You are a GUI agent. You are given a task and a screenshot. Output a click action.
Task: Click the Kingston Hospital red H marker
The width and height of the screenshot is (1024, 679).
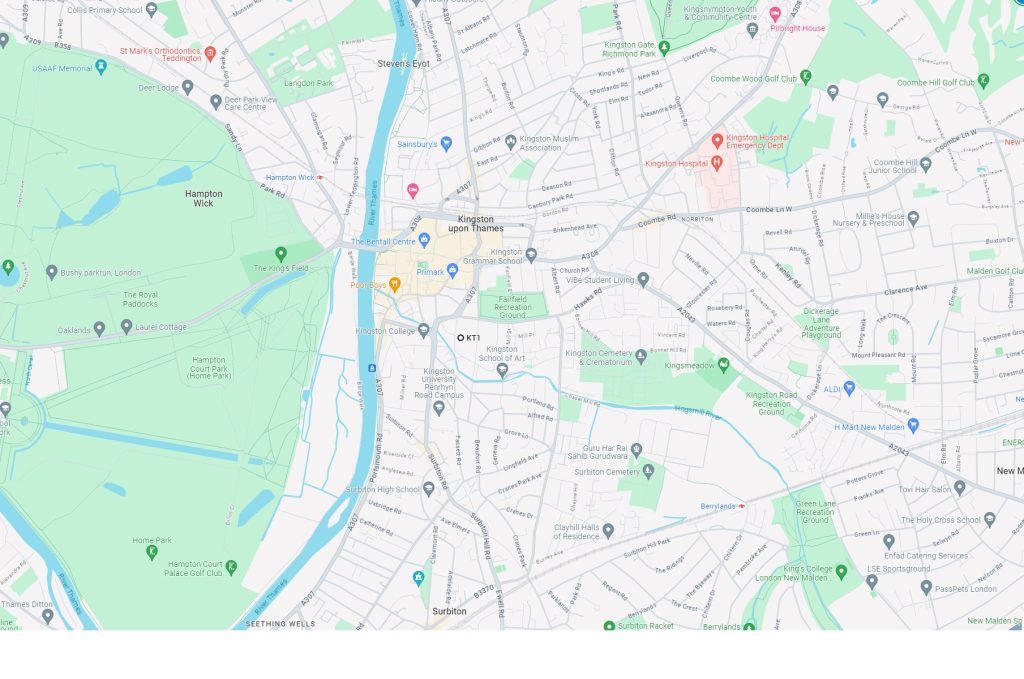(x=716, y=163)
